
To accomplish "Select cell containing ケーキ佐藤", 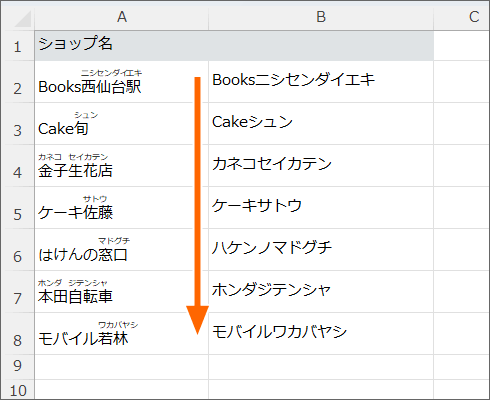I will point(122,208).
